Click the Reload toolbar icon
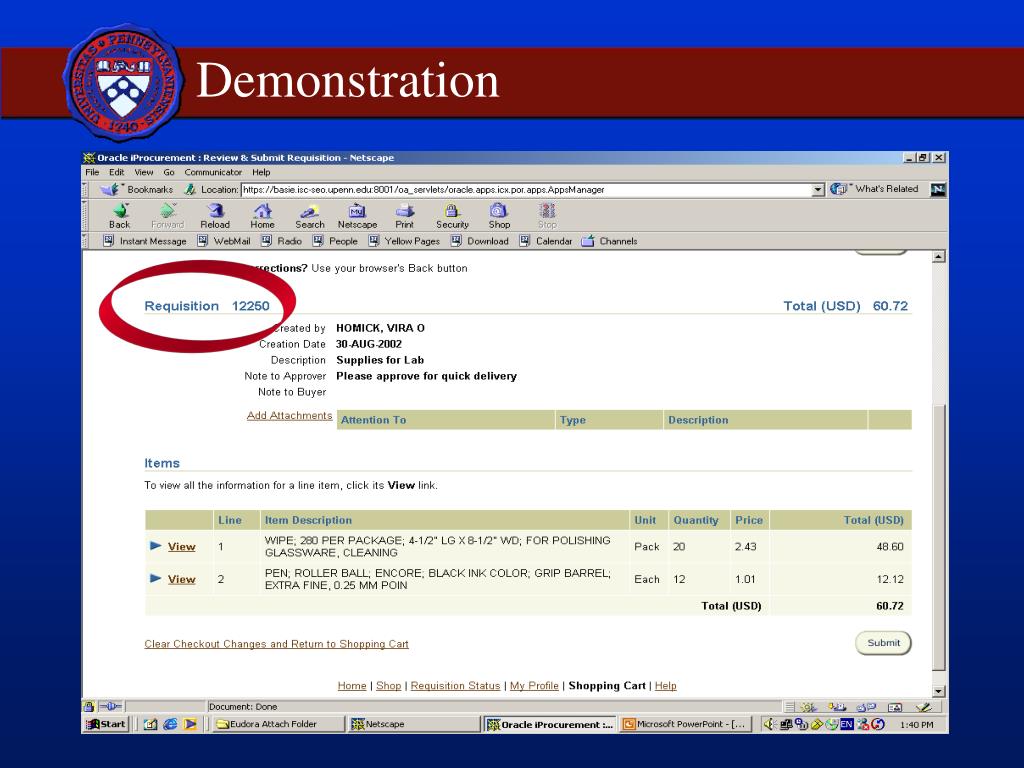 pos(215,216)
